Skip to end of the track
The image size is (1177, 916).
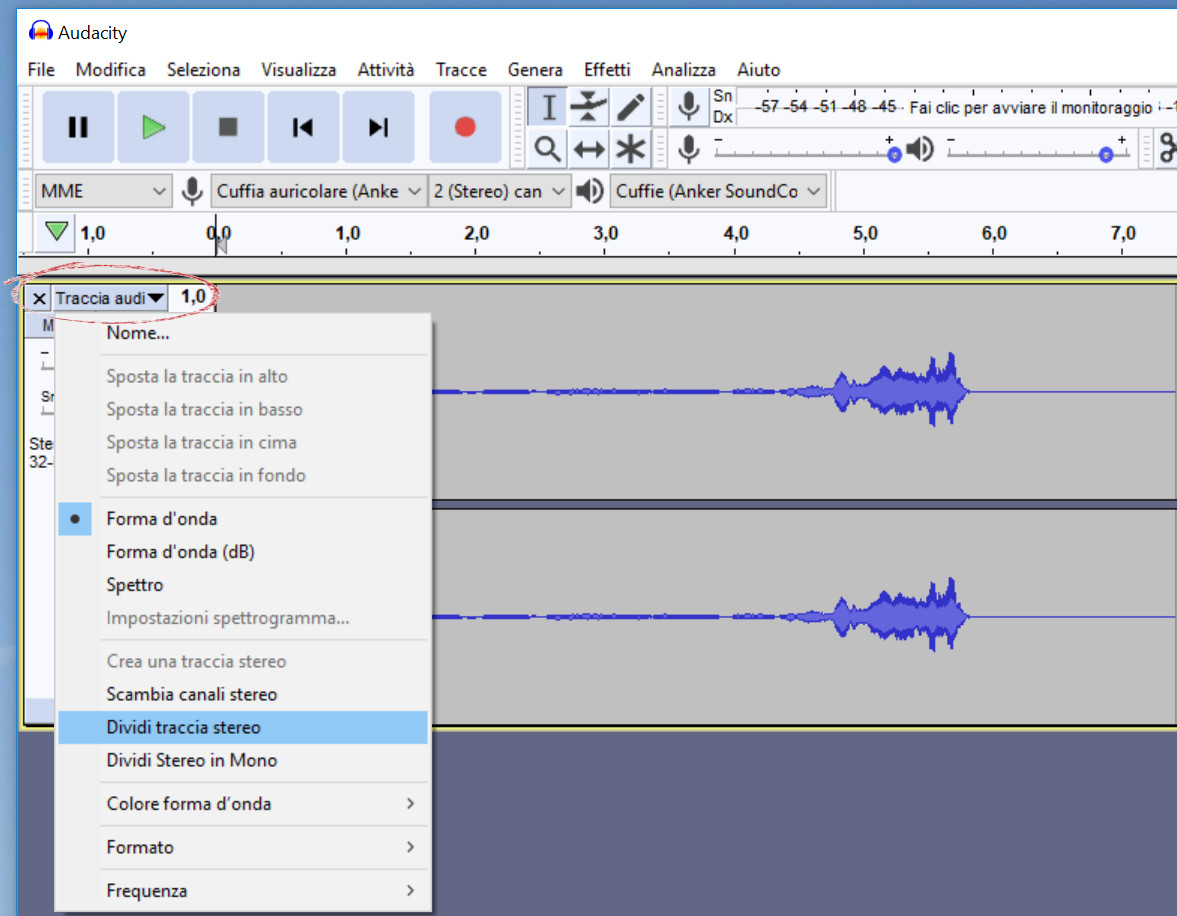pos(378,127)
